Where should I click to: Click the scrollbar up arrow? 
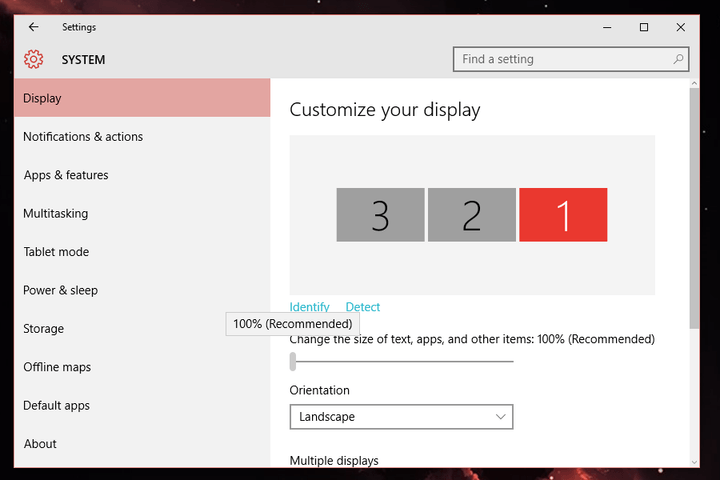pyautogui.click(x=694, y=83)
